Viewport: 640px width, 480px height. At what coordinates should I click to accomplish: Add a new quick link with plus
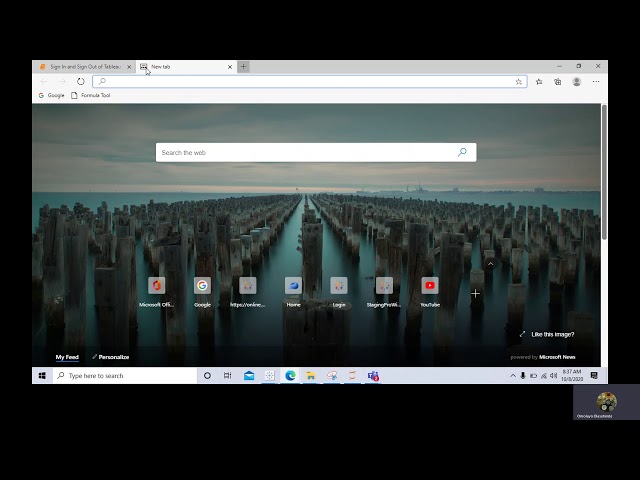coord(476,293)
